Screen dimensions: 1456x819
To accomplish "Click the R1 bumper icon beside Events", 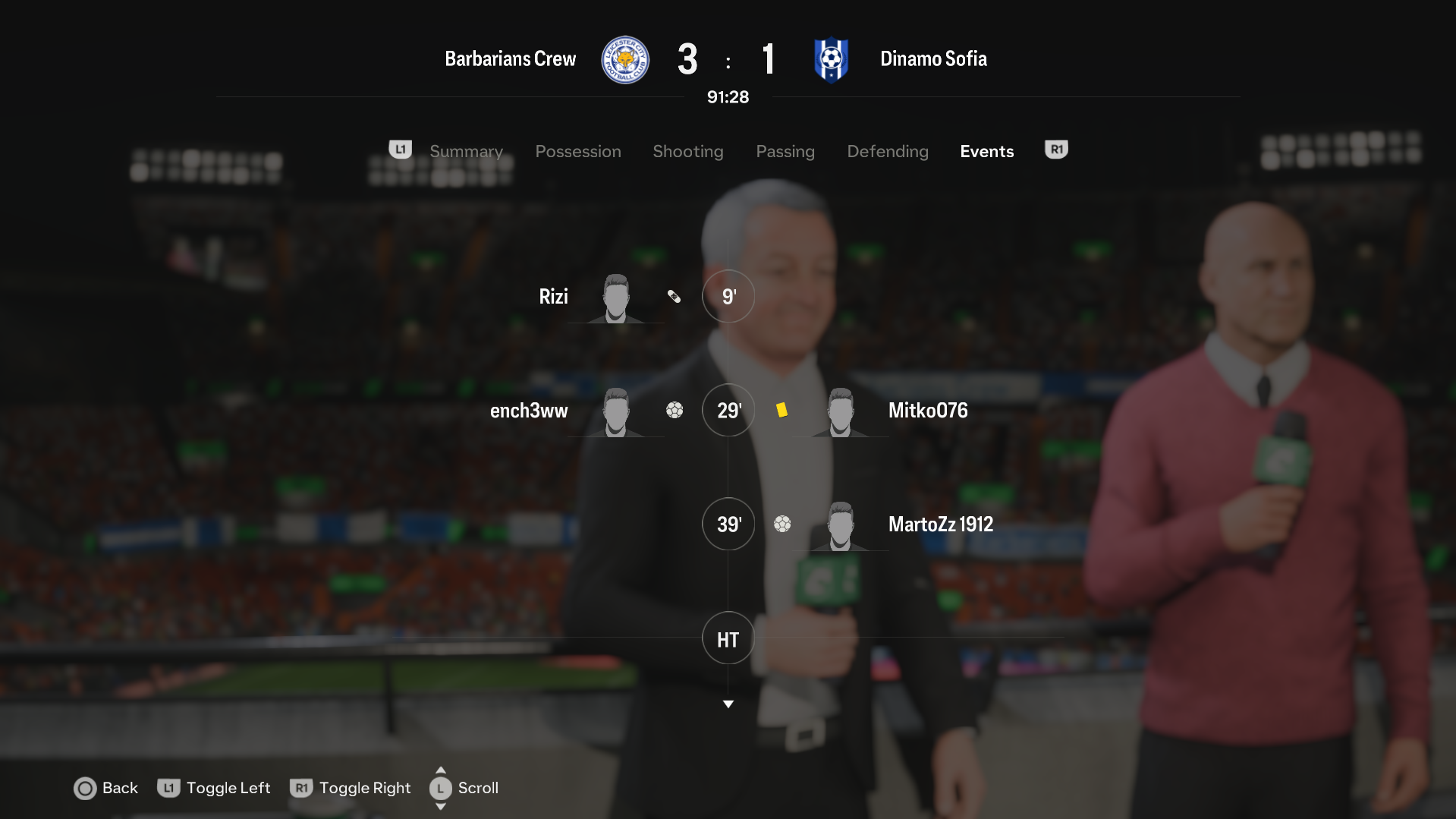I will [1056, 150].
